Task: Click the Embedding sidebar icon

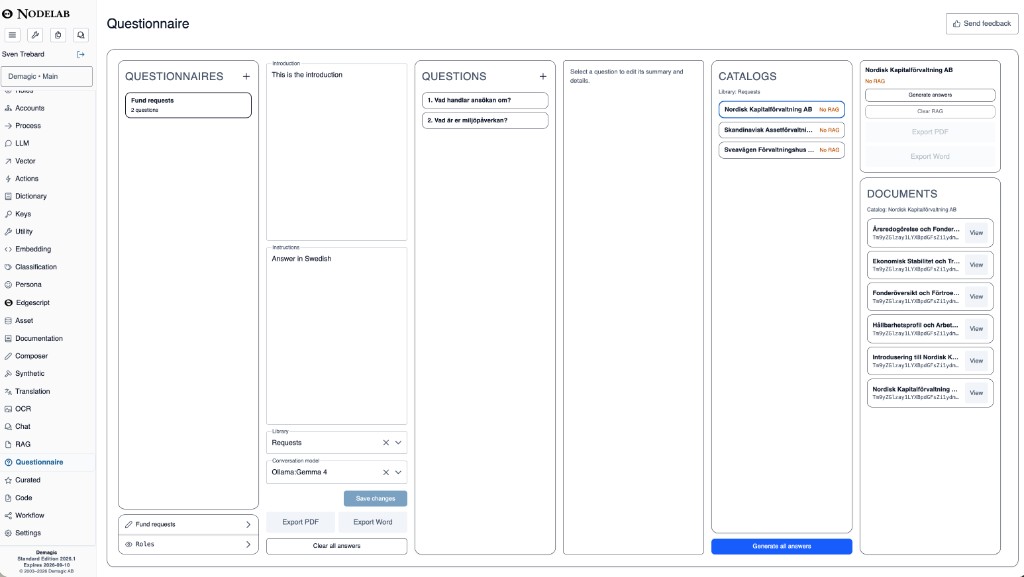Action: coord(8,249)
